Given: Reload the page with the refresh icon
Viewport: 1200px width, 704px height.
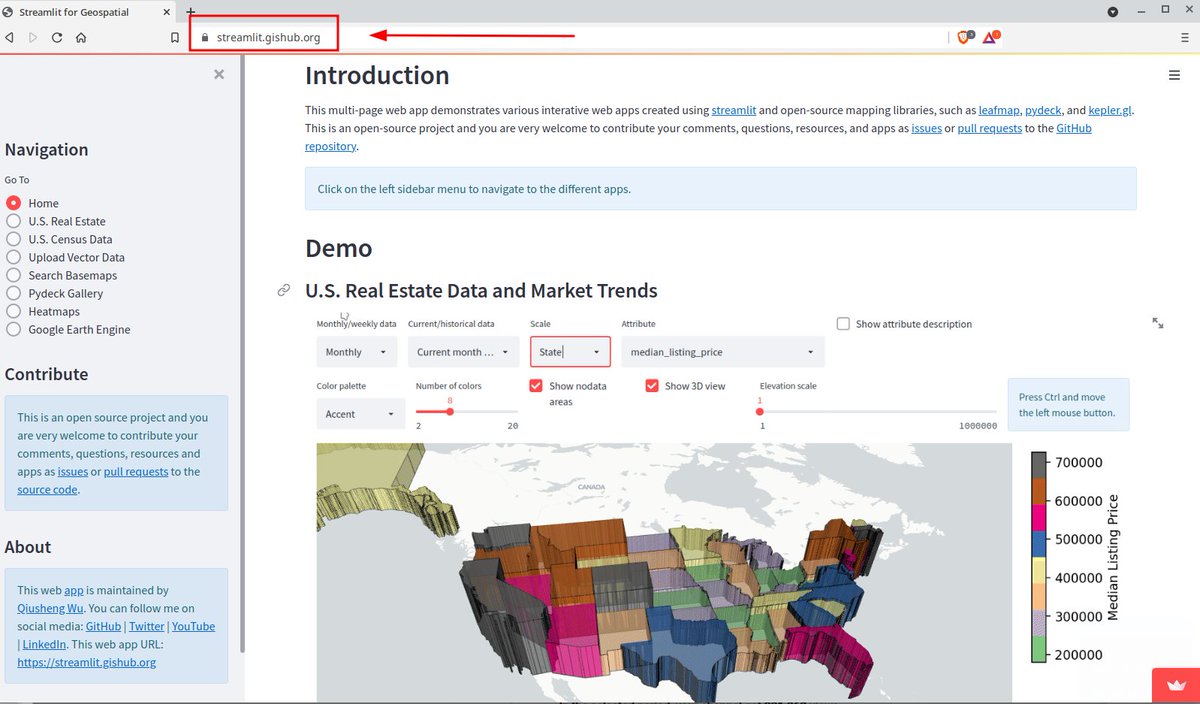Looking at the screenshot, I should 57,37.
